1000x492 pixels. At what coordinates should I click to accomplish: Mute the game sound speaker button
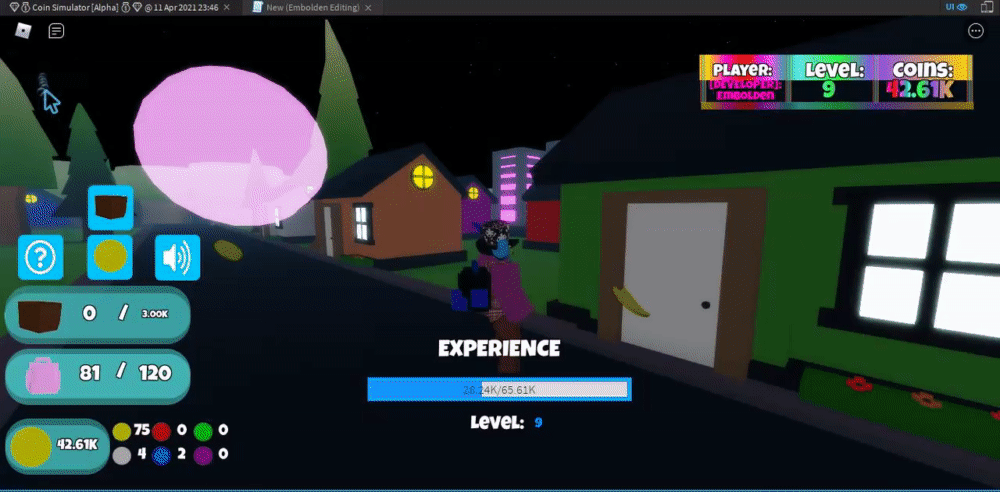177,257
